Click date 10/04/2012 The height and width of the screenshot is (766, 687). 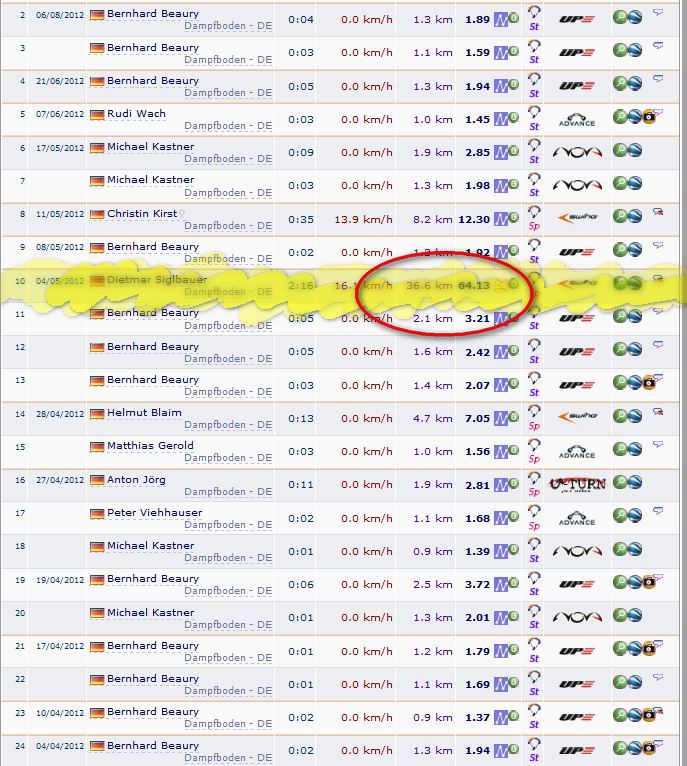pyautogui.click(x=60, y=713)
